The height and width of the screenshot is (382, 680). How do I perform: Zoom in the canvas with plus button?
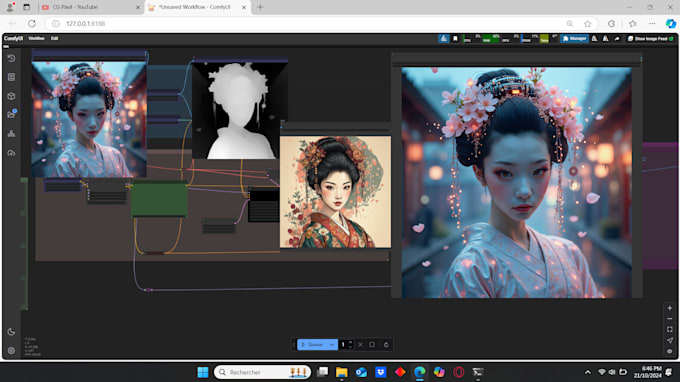(x=670, y=308)
